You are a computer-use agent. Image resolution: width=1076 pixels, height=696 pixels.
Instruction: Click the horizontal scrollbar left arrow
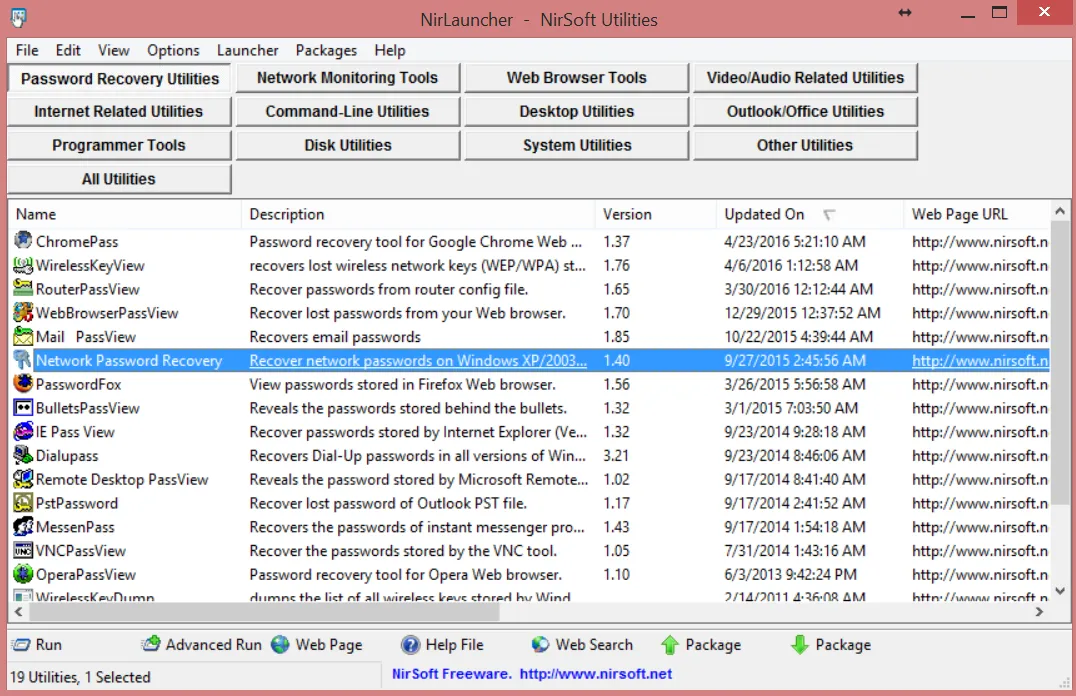click(19, 612)
